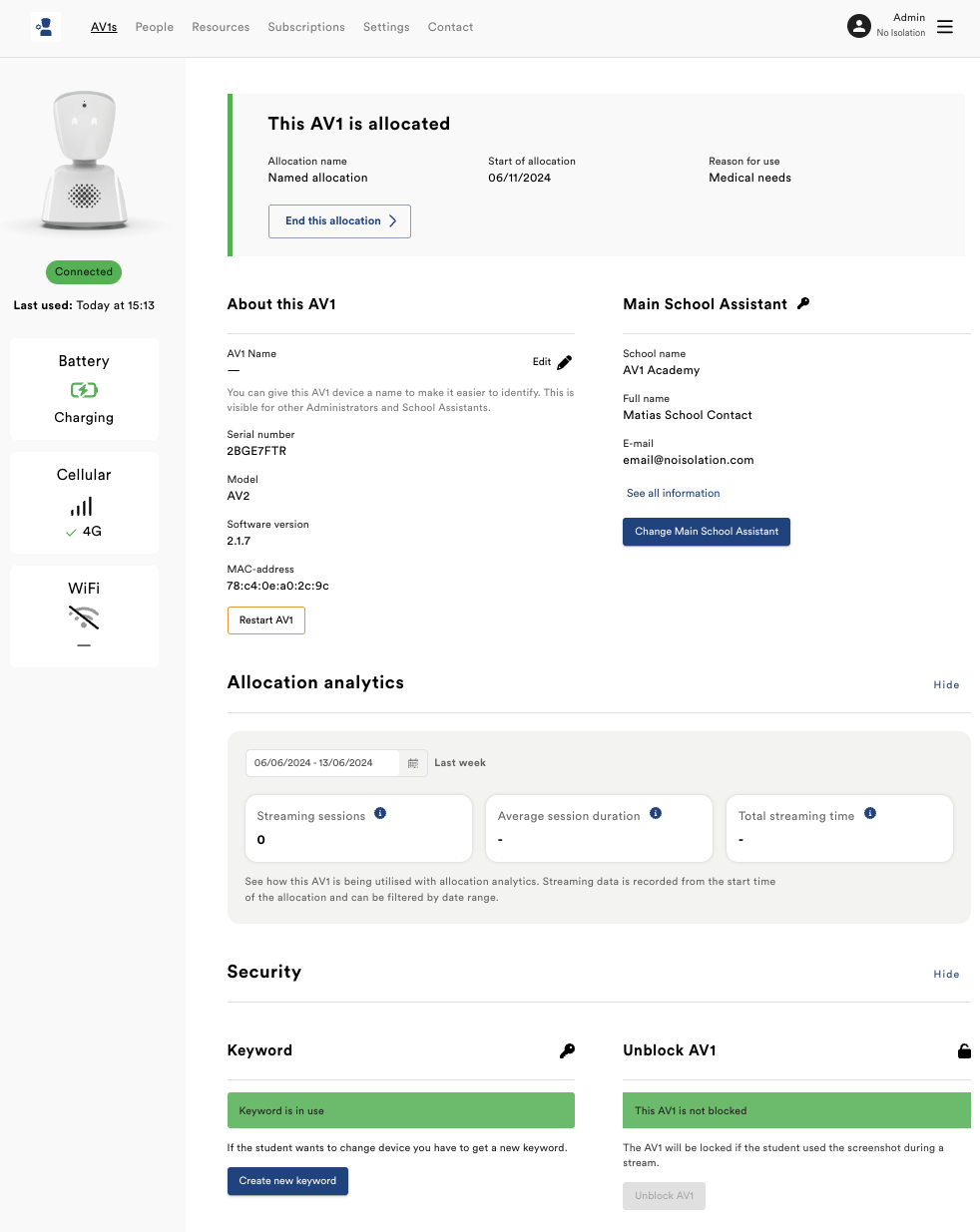Open the AV1s tab
The image size is (980, 1232).
[x=104, y=27]
